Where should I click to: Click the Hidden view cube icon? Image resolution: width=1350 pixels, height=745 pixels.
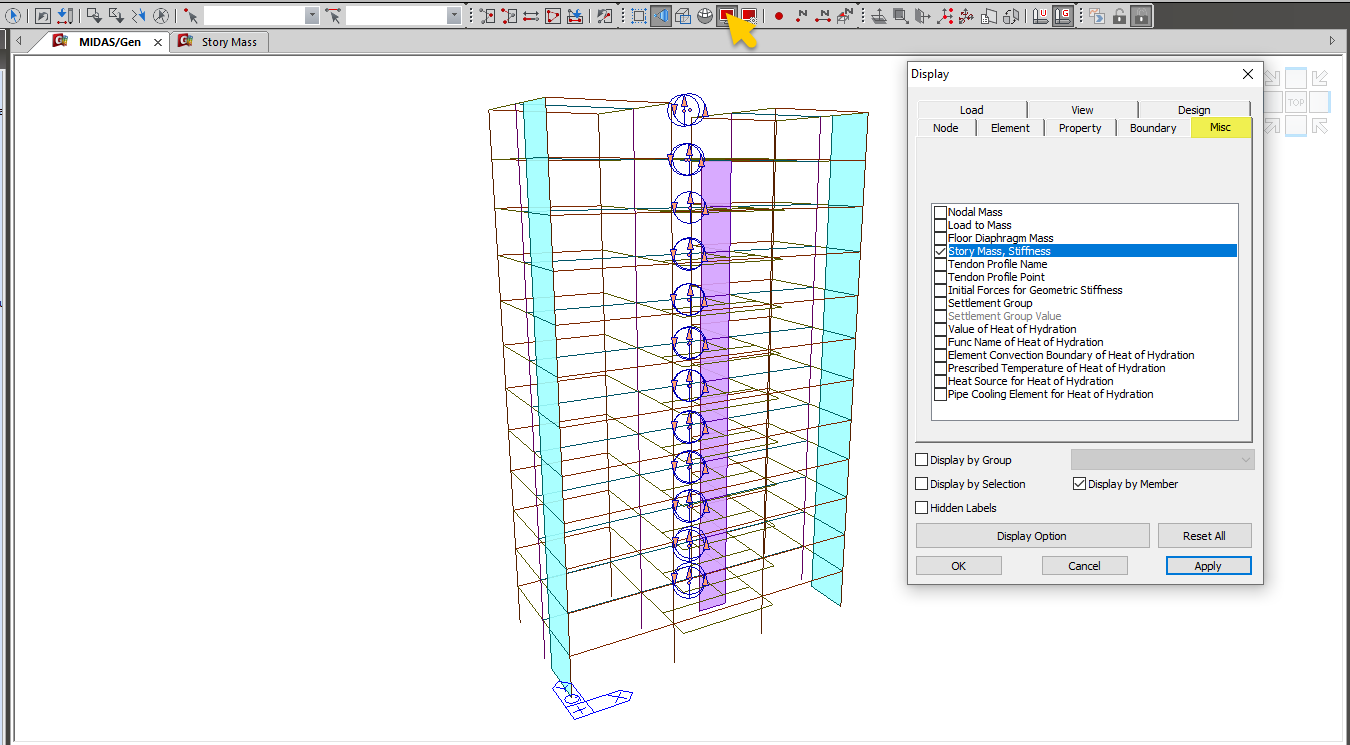click(x=683, y=16)
